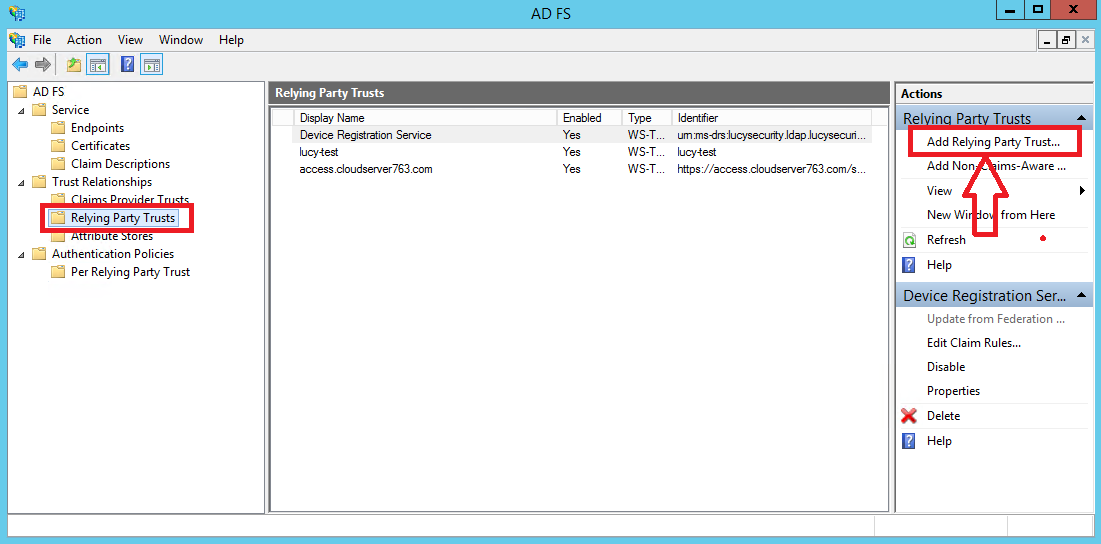Click the AD FS icon in the title bar

[x=17, y=12]
